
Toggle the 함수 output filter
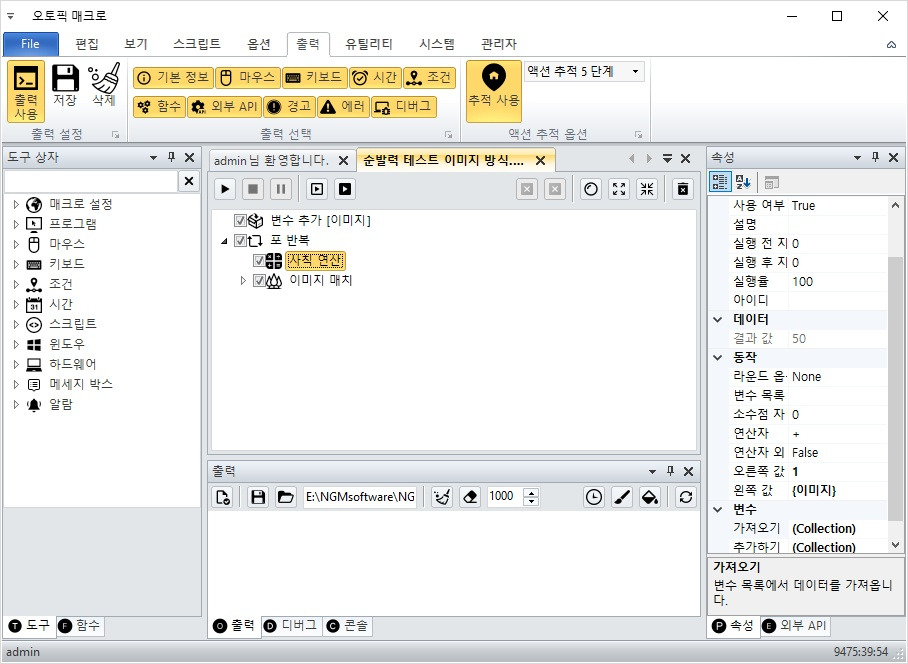tap(160, 107)
